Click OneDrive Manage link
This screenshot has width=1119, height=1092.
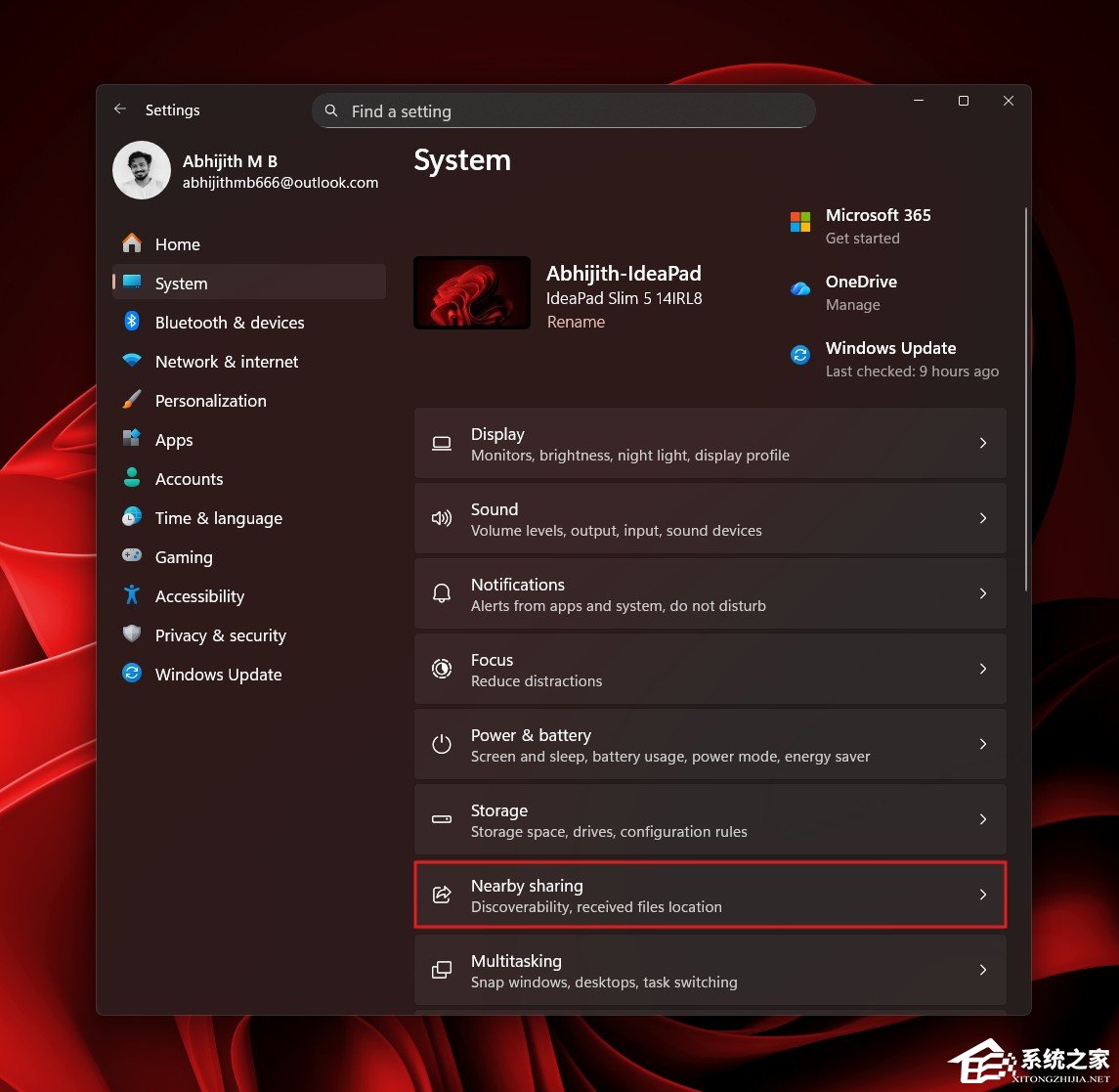click(852, 305)
